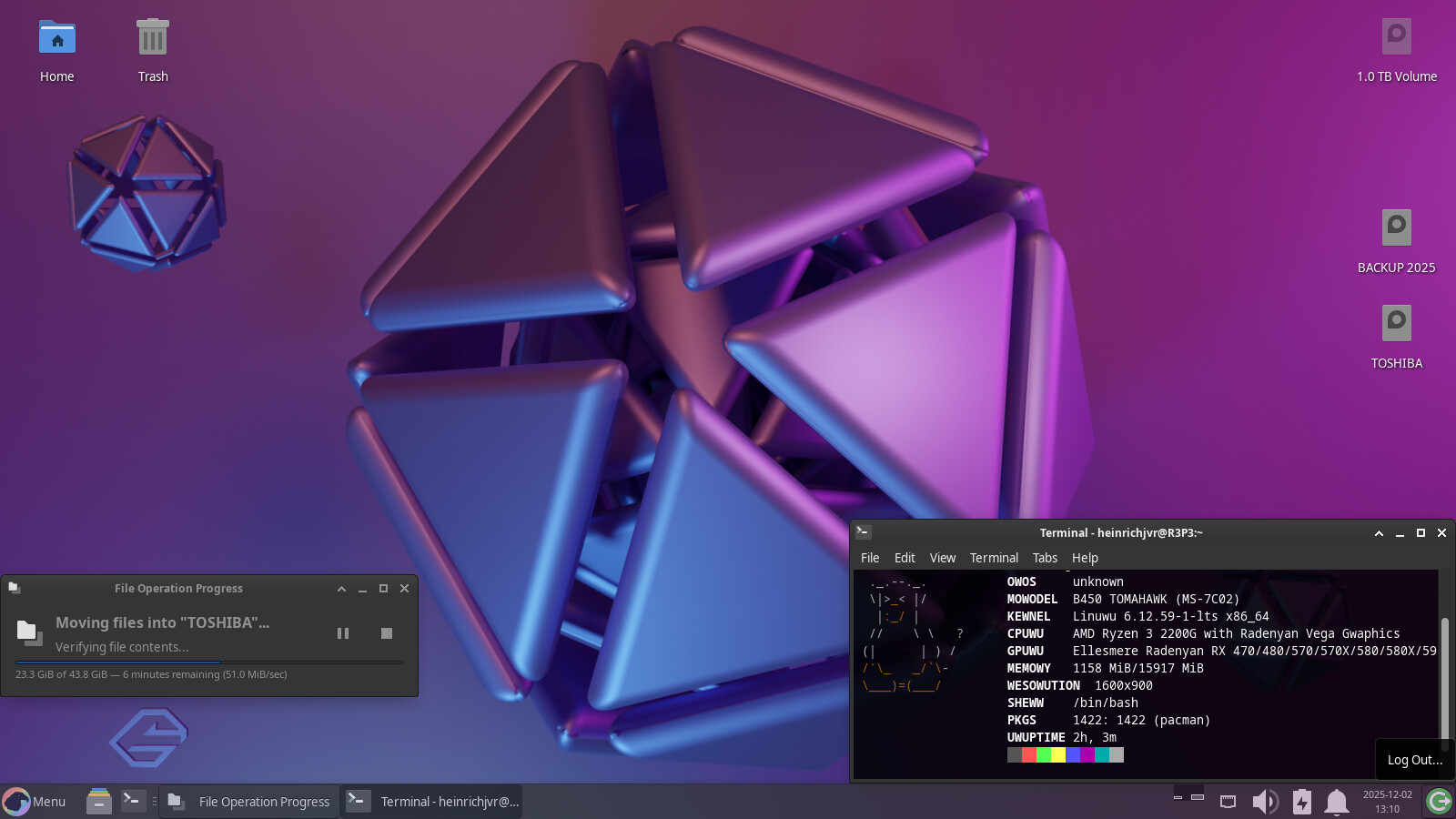Click the wired network tray icon
This screenshot has height=819, width=1456.
click(x=1228, y=802)
